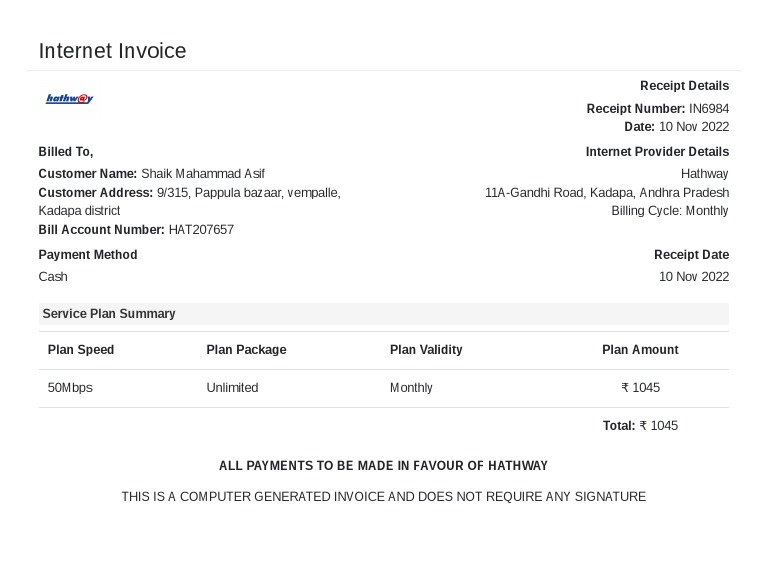Click the Unlimited plan package cell
Viewport: 768px width, 576px height.
(232, 388)
